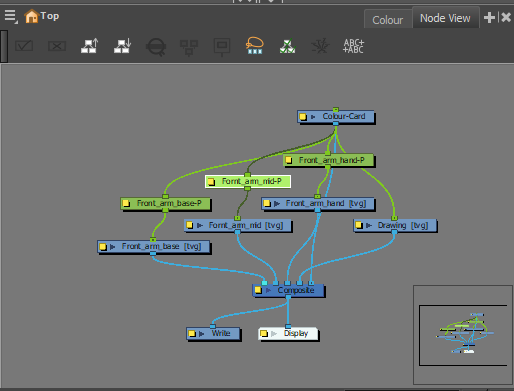Click Composite node output port
This screenshot has height=391, width=514.
(288, 297)
